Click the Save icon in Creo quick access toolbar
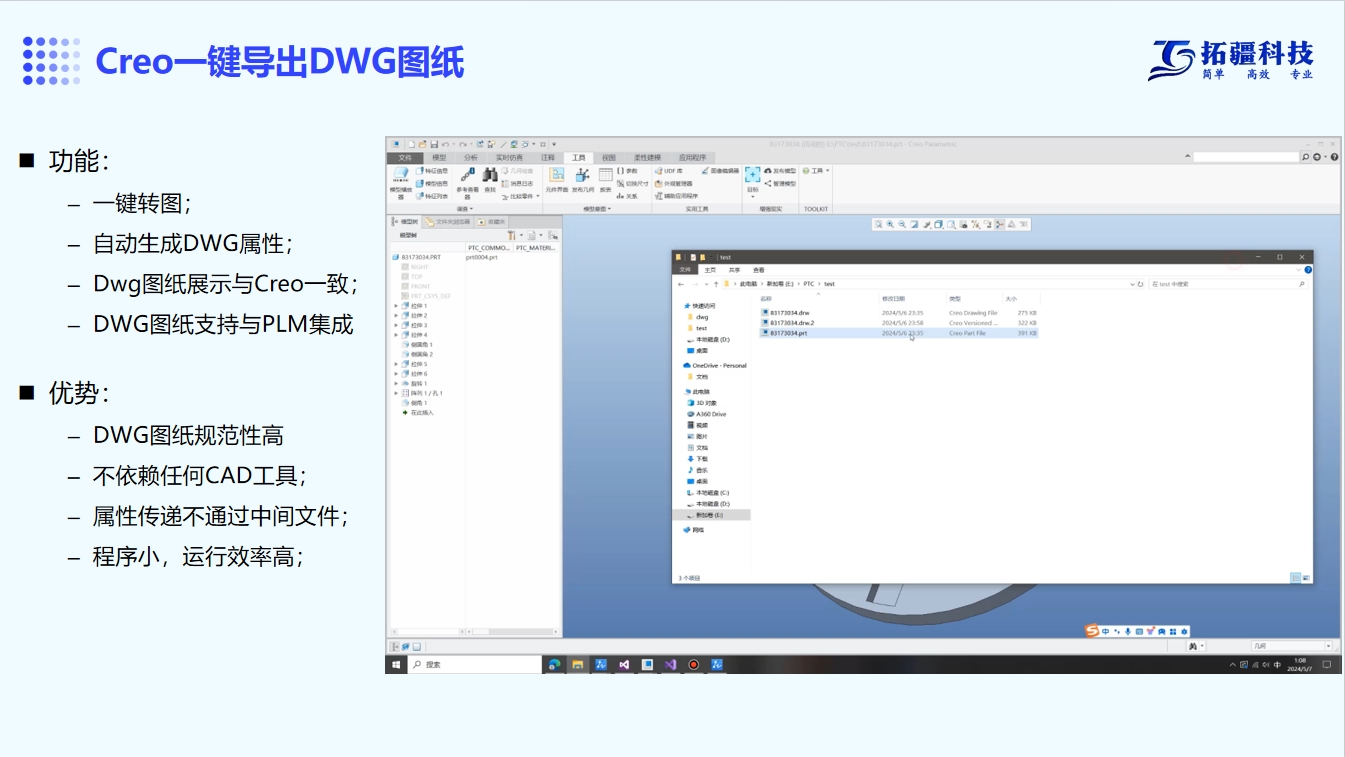The width and height of the screenshot is (1345, 757). pos(433,144)
